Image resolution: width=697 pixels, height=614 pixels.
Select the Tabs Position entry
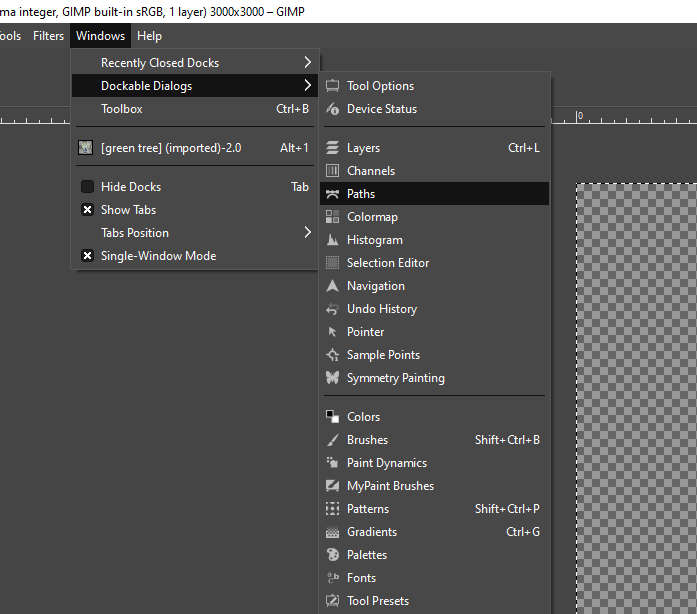coord(195,233)
